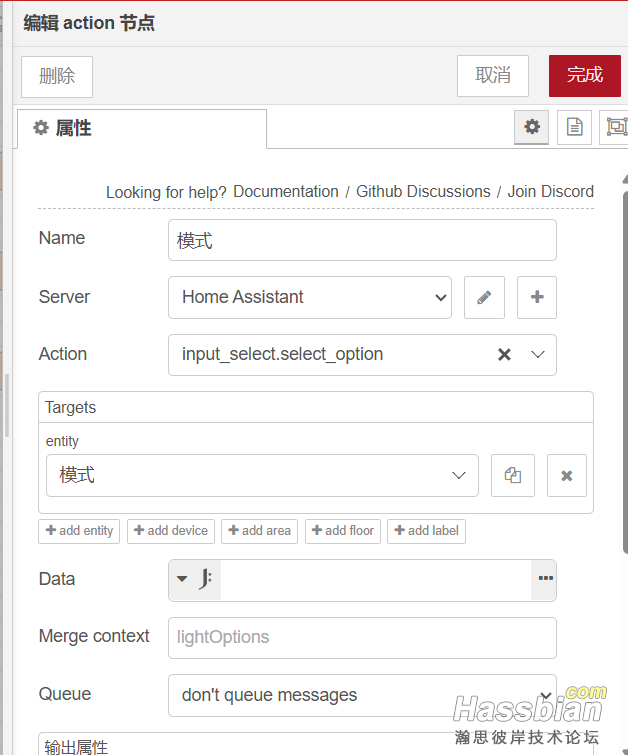Image resolution: width=628 pixels, height=755 pixels.
Task: Add new server with plus icon
Action: coord(536,297)
